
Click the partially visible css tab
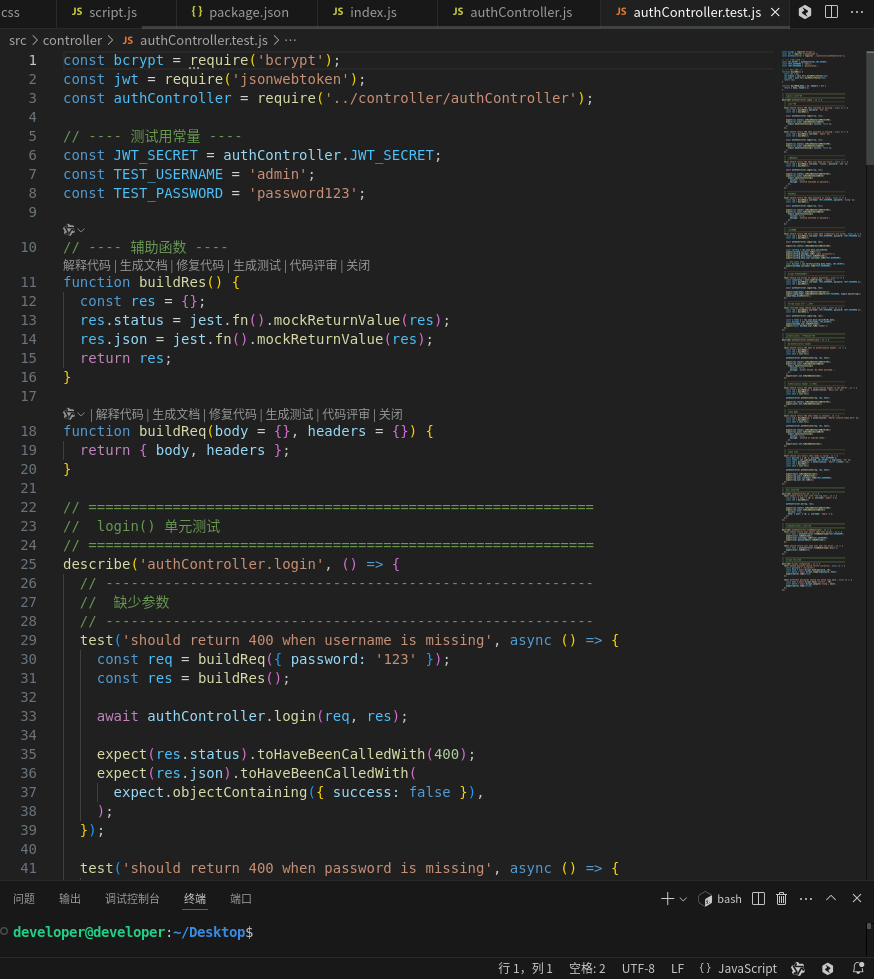click(x=10, y=12)
